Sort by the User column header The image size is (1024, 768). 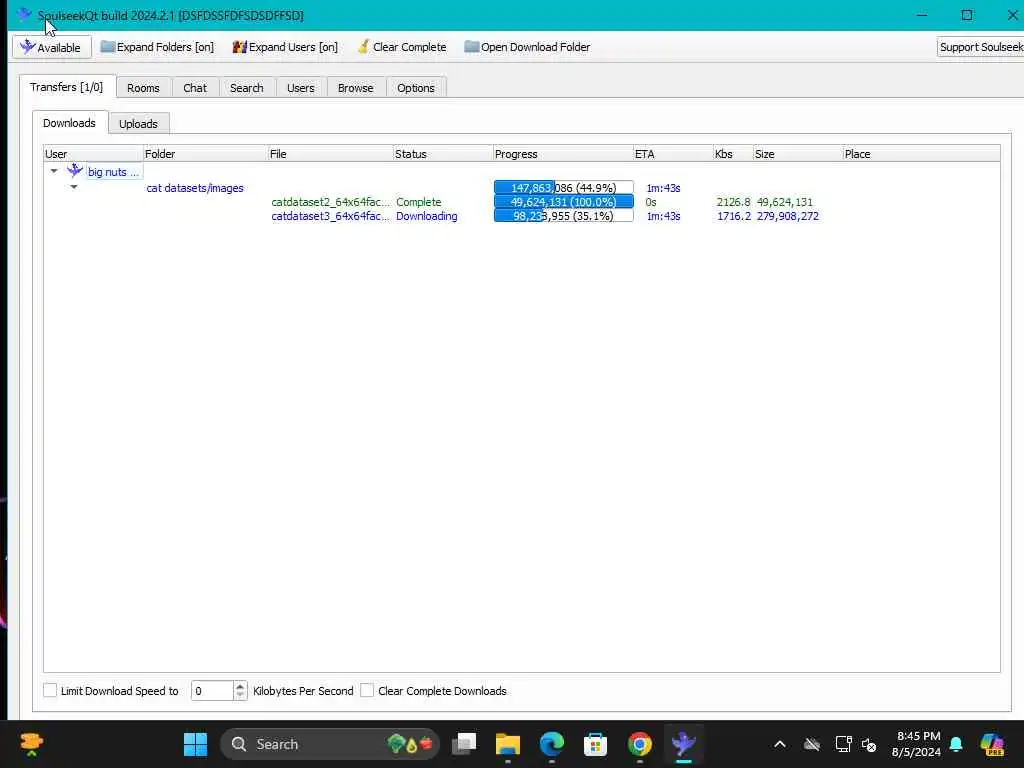(x=93, y=154)
